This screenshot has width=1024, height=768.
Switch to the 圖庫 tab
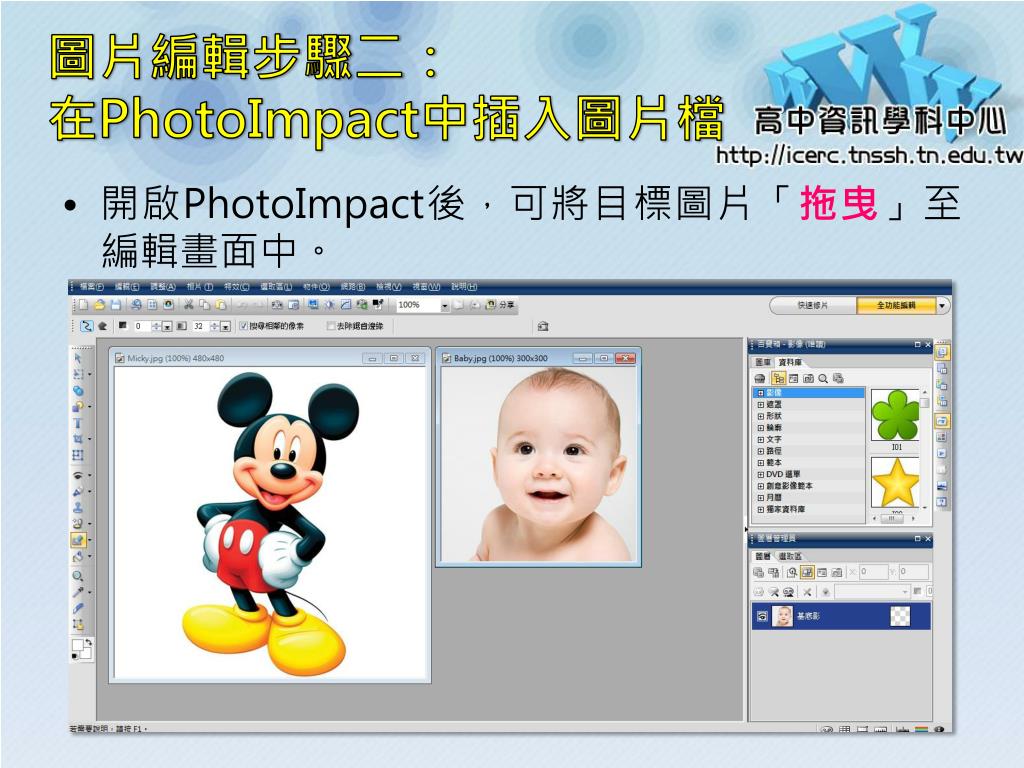tap(763, 362)
